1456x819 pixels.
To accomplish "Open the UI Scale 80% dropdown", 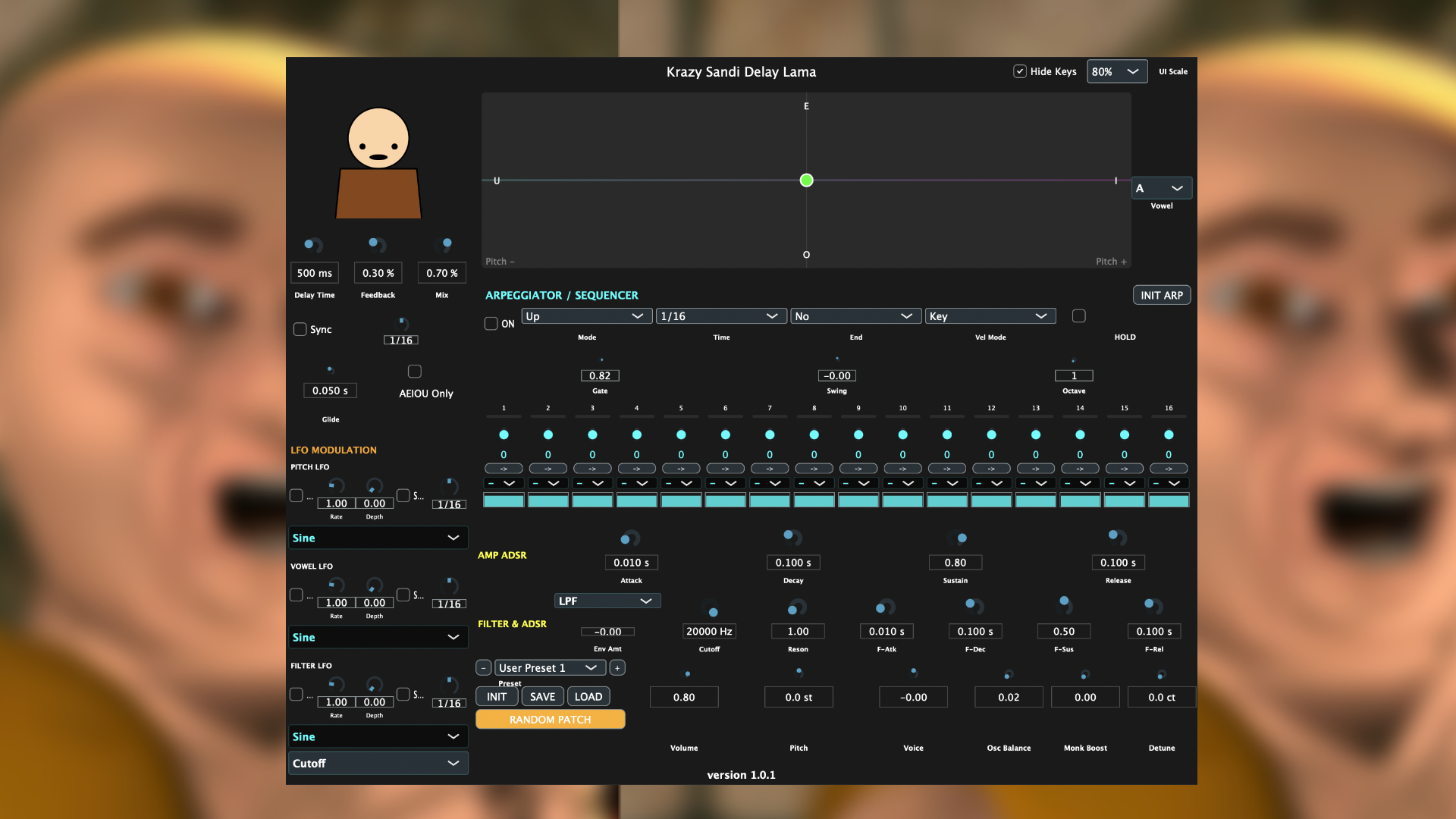I will (x=1116, y=71).
